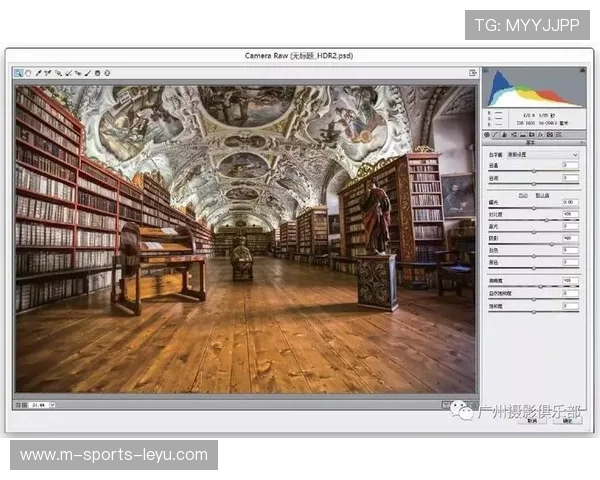Screen dimensions: 600x480
Task: Select the Color Sampler tool
Action: coord(47,73)
